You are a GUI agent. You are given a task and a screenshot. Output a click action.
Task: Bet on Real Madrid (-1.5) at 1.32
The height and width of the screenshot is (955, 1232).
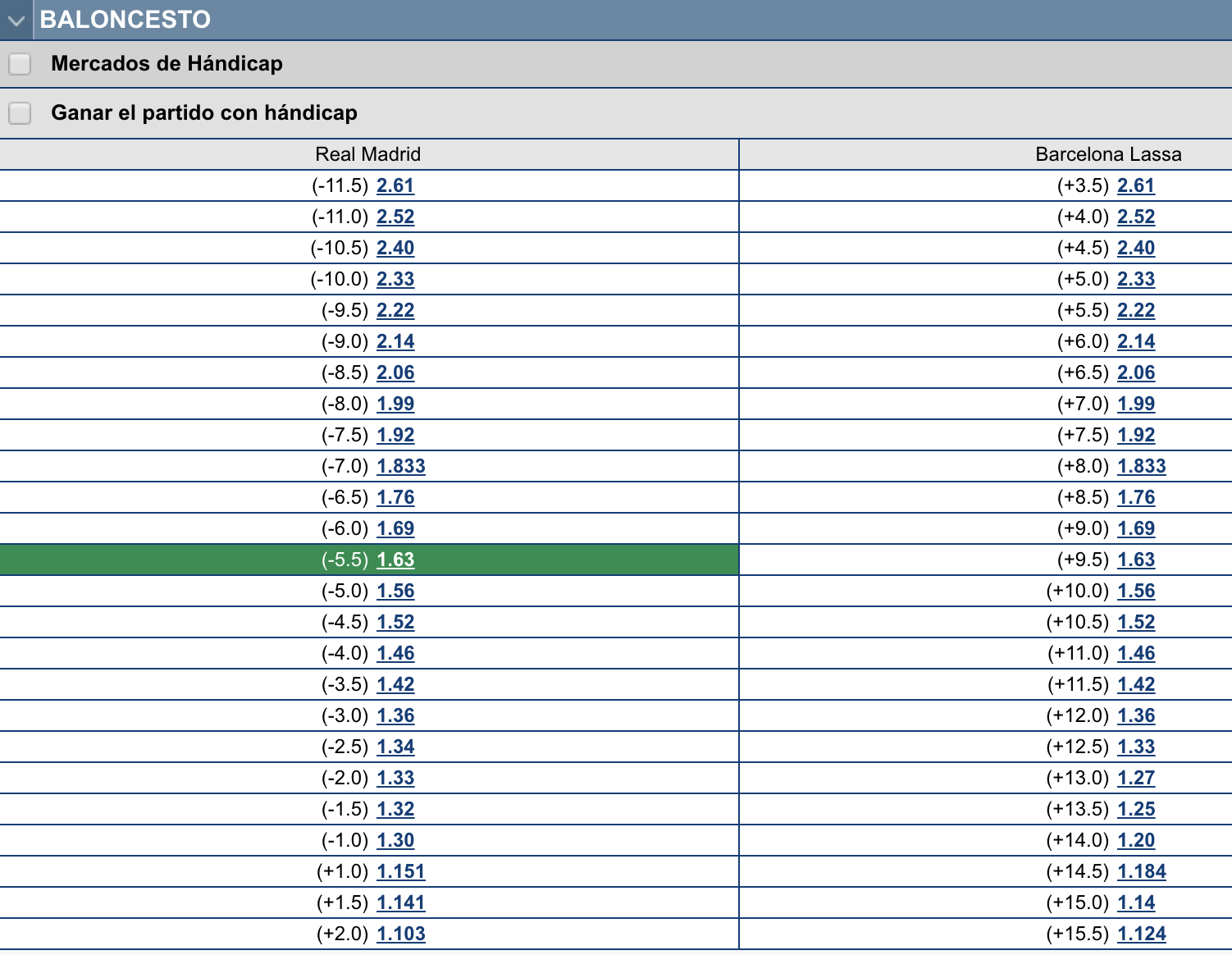pos(395,809)
